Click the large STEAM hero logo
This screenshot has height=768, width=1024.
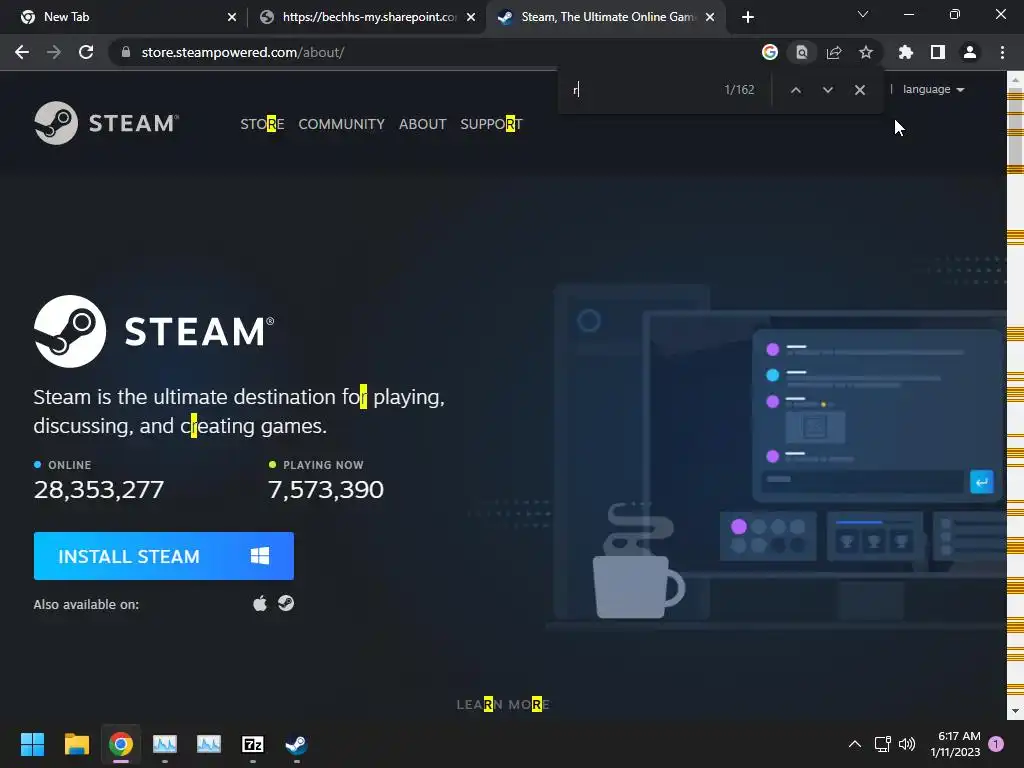click(x=154, y=331)
